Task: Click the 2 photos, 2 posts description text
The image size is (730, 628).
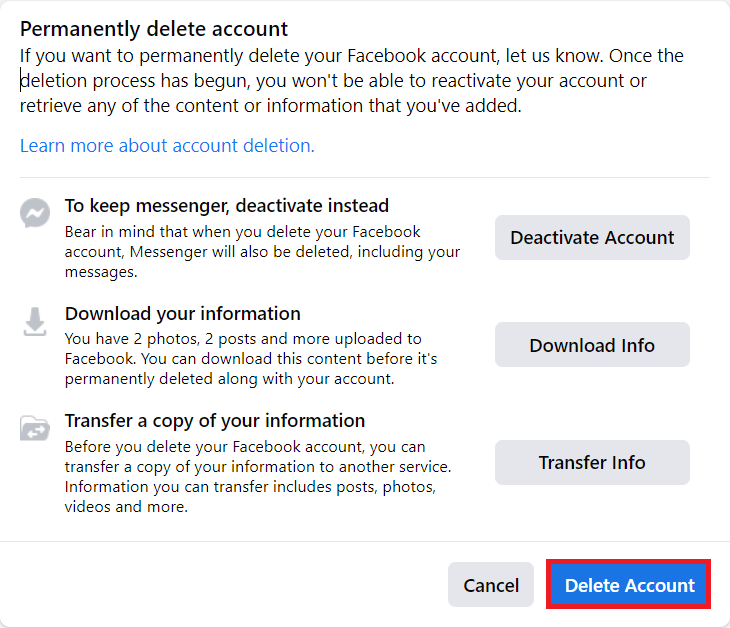Action: click(251, 359)
